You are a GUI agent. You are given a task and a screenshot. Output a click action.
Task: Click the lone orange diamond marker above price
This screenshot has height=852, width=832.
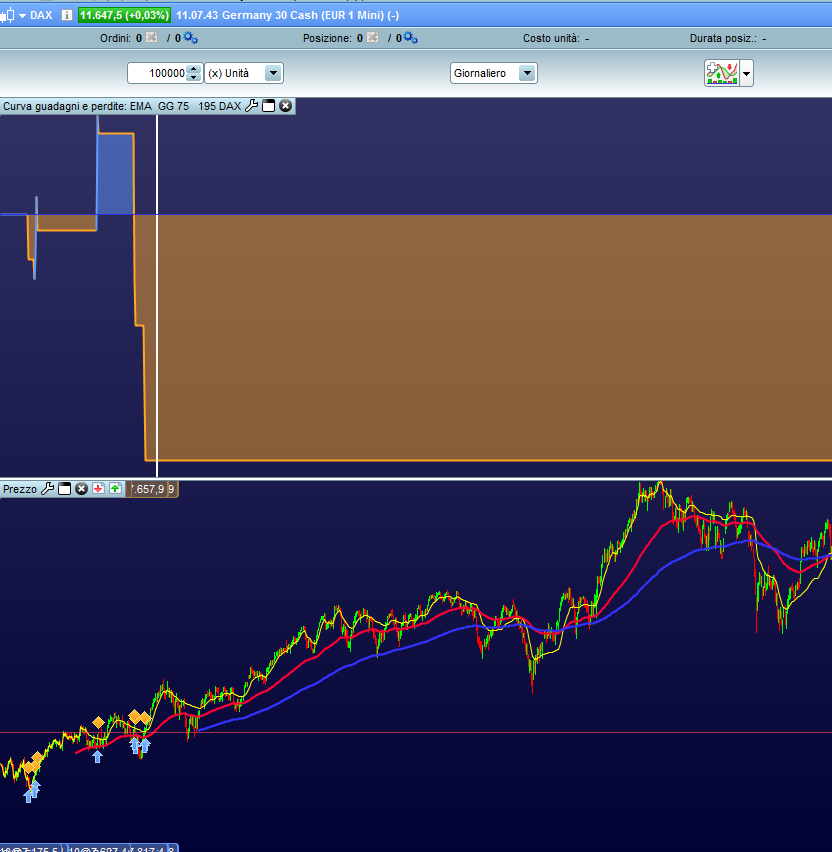coord(98,722)
